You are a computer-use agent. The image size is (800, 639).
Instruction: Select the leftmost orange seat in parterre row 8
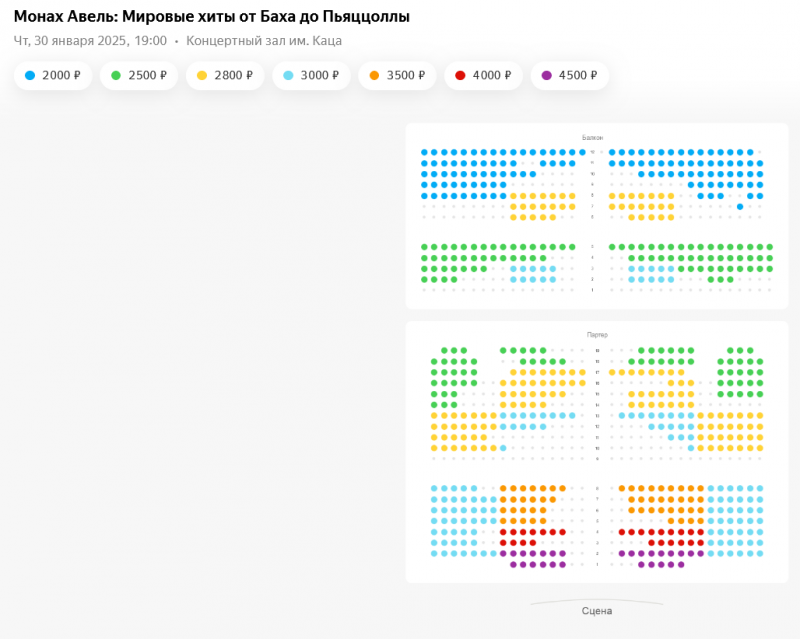(503, 488)
